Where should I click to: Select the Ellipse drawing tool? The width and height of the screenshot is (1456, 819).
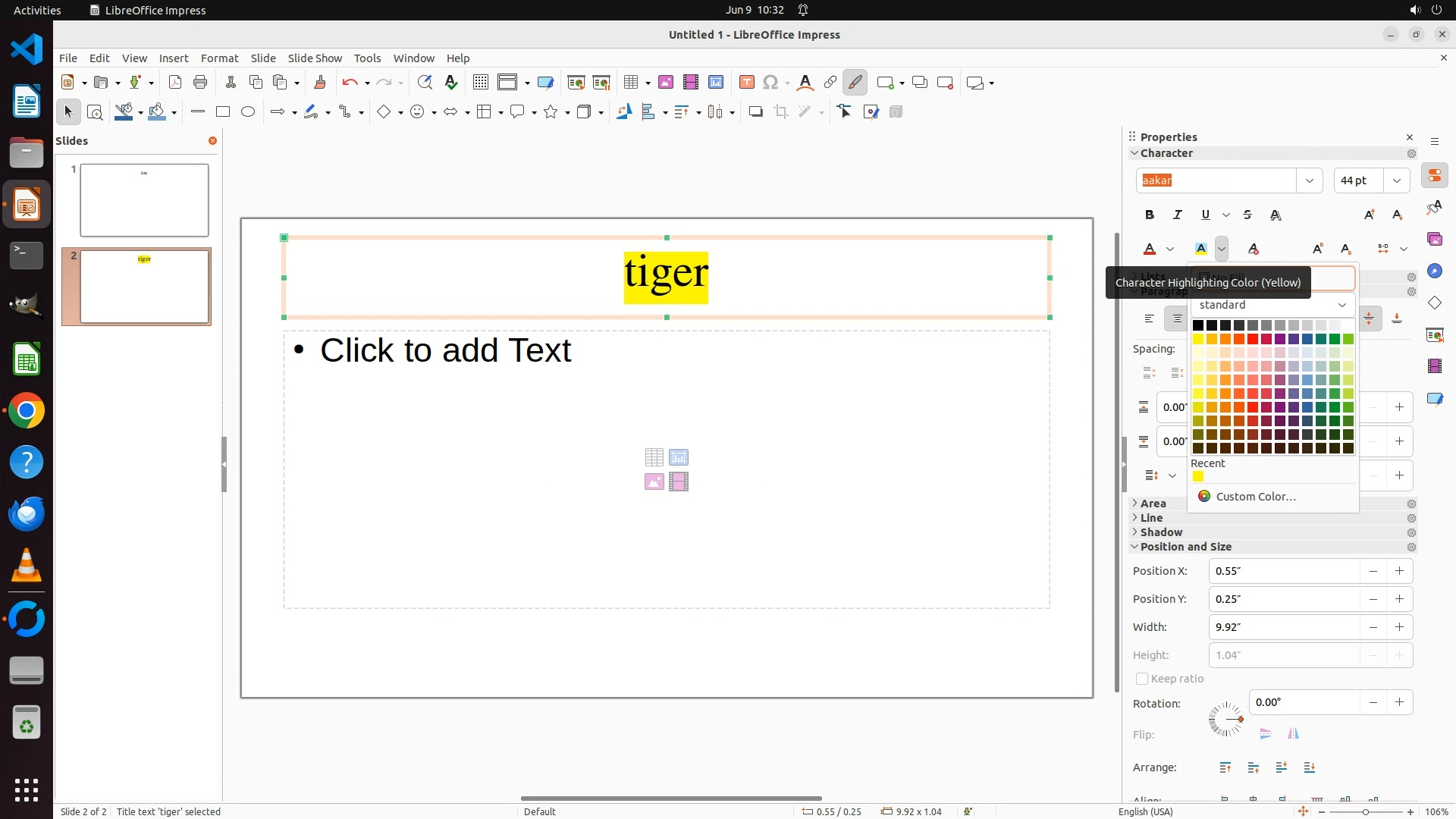click(248, 112)
